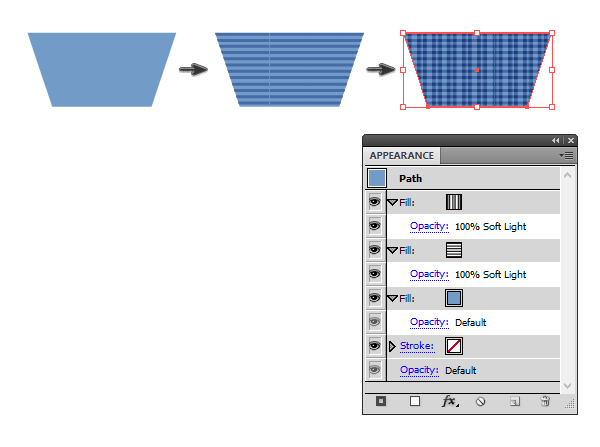Viewport: 600px width, 447px height.
Task: Collapse the top Fill with vertical pattern
Action: (x=392, y=202)
